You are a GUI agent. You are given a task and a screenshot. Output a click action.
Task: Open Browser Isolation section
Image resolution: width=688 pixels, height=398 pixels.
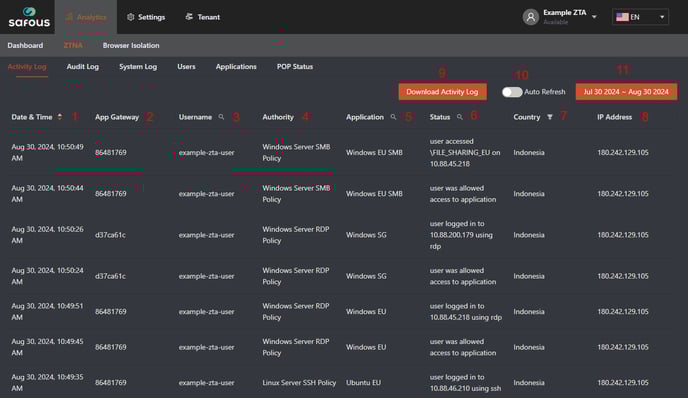tap(131, 45)
